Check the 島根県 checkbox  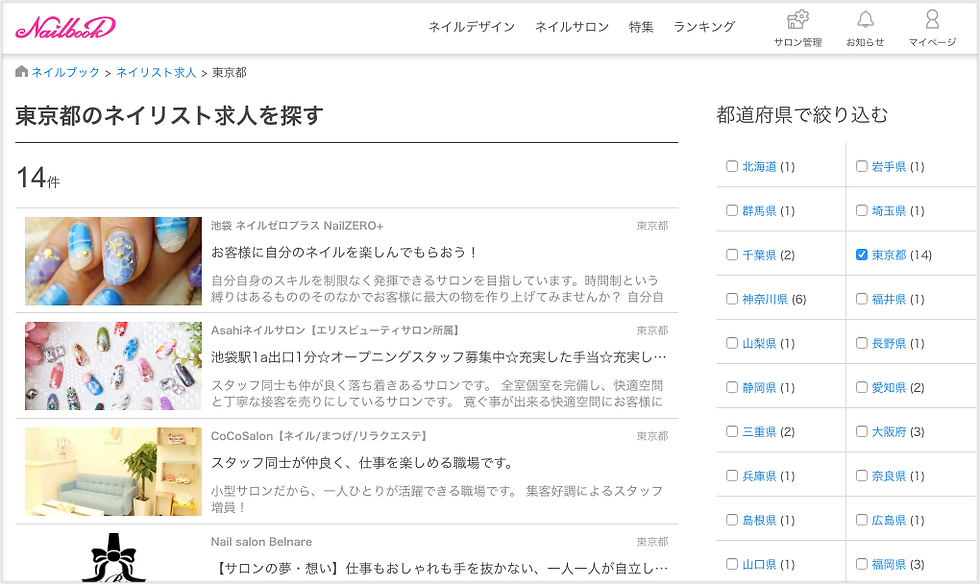coord(732,520)
